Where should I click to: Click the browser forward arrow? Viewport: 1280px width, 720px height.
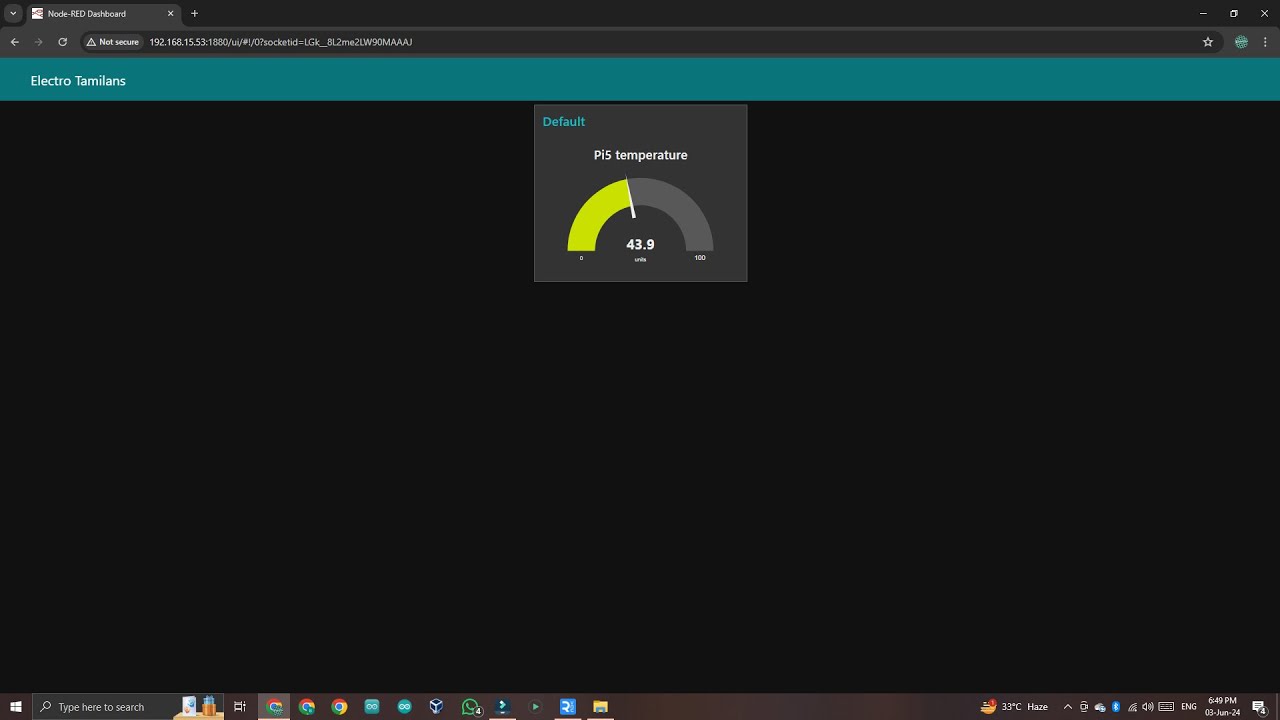point(38,42)
